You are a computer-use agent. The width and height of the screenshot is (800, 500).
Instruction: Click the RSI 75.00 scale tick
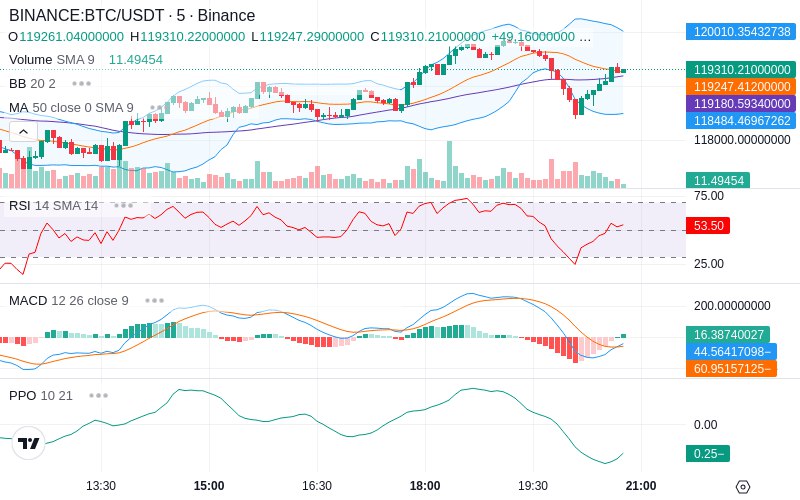(x=709, y=196)
